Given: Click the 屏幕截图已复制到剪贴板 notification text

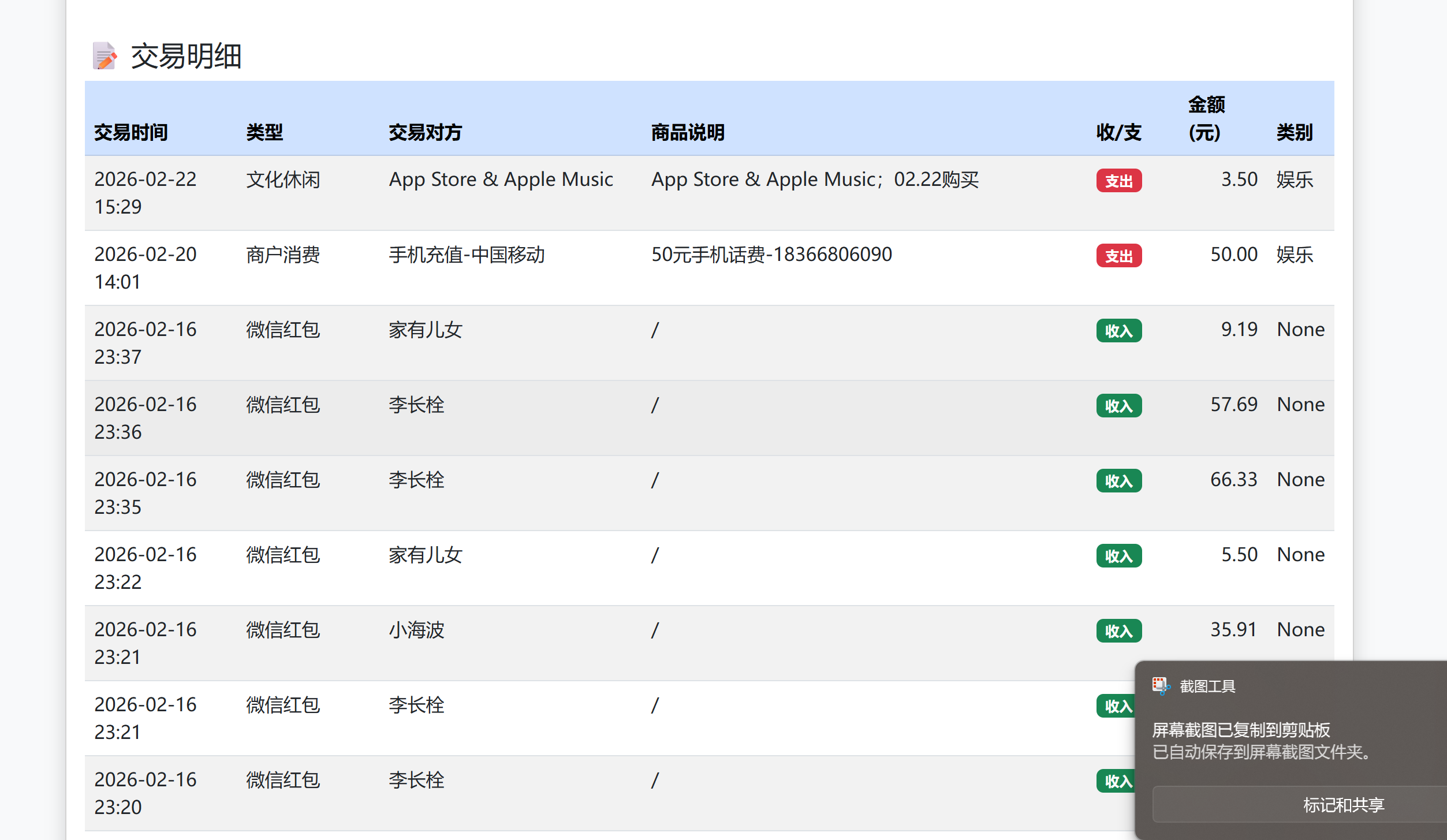Looking at the screenshot, I should (x=1241, y=730).
